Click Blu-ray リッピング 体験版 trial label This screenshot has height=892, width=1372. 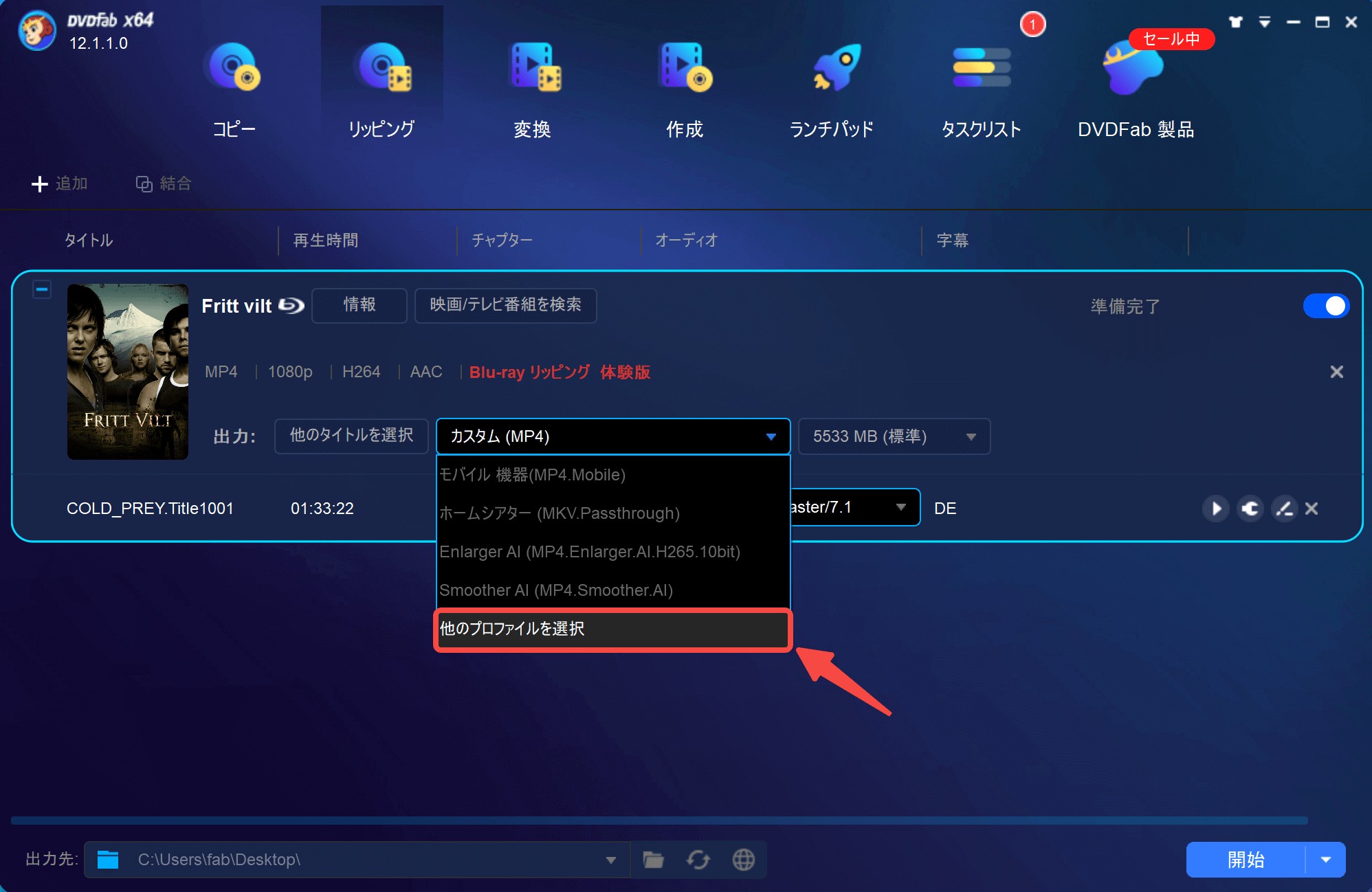(x=560, y=372)
